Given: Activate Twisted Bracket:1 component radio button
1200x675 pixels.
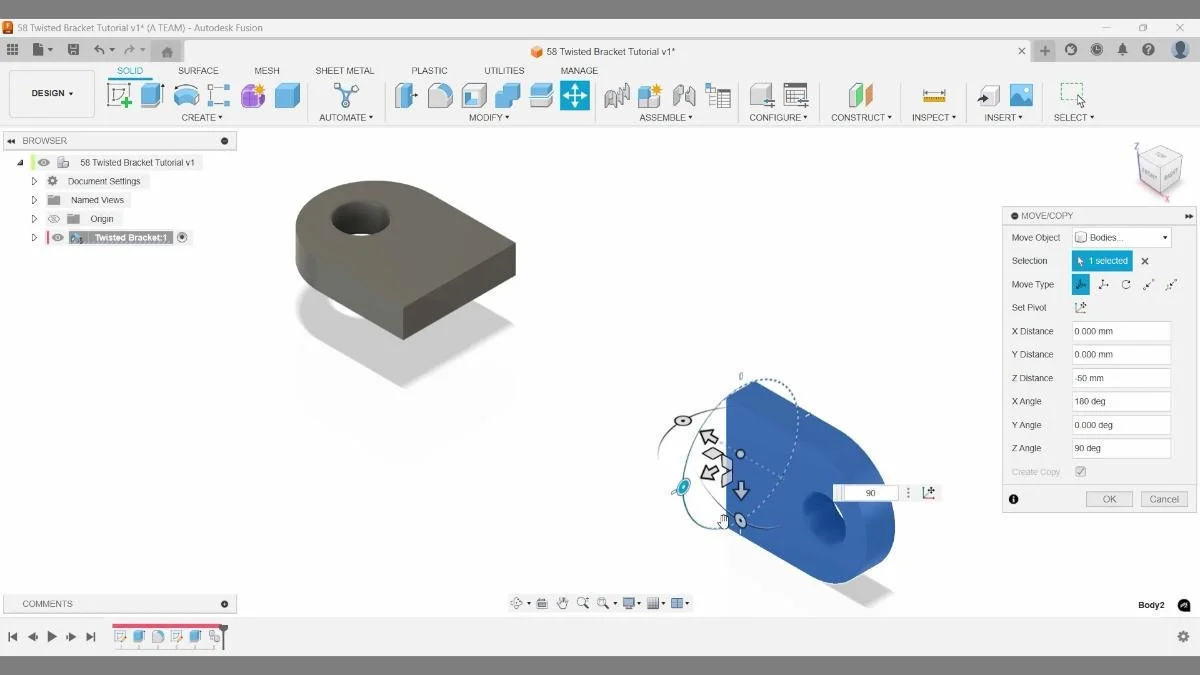Looking at the screenshot, I should (182, 238).
